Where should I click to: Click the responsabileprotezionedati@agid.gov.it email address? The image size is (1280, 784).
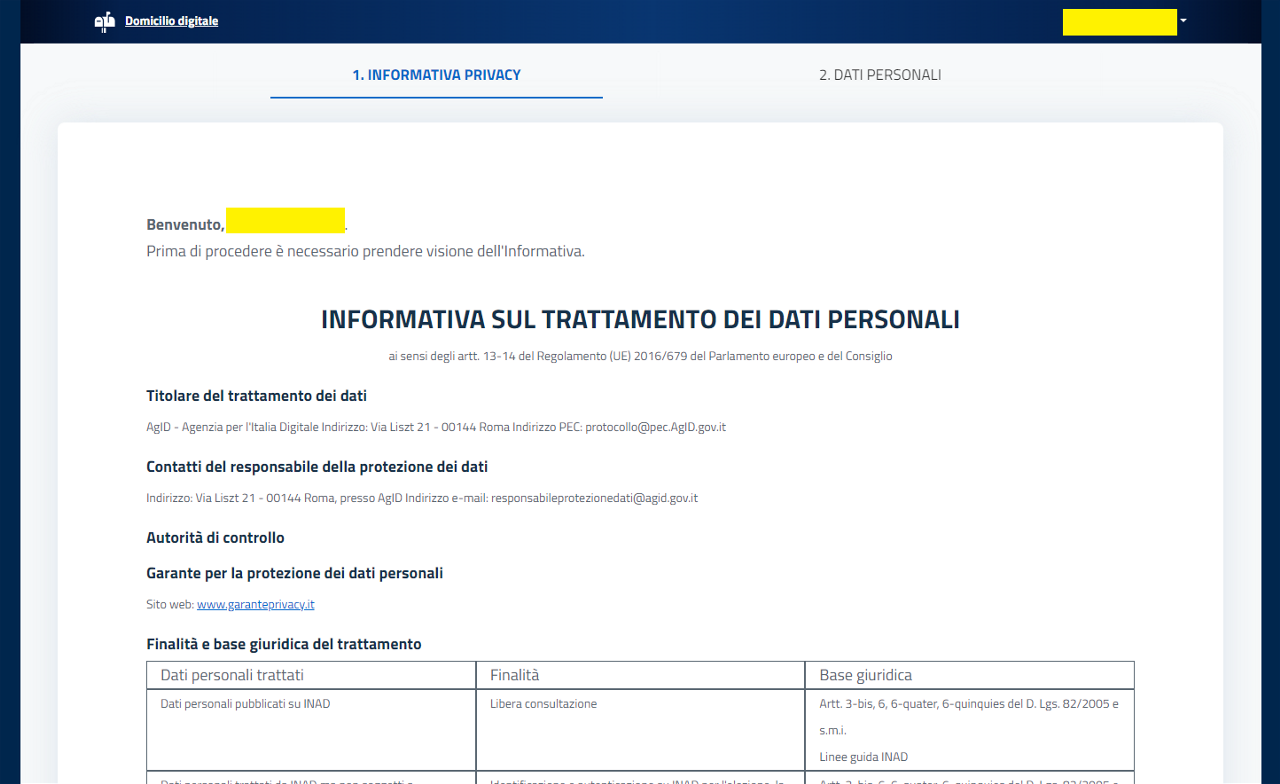[593, 498]
